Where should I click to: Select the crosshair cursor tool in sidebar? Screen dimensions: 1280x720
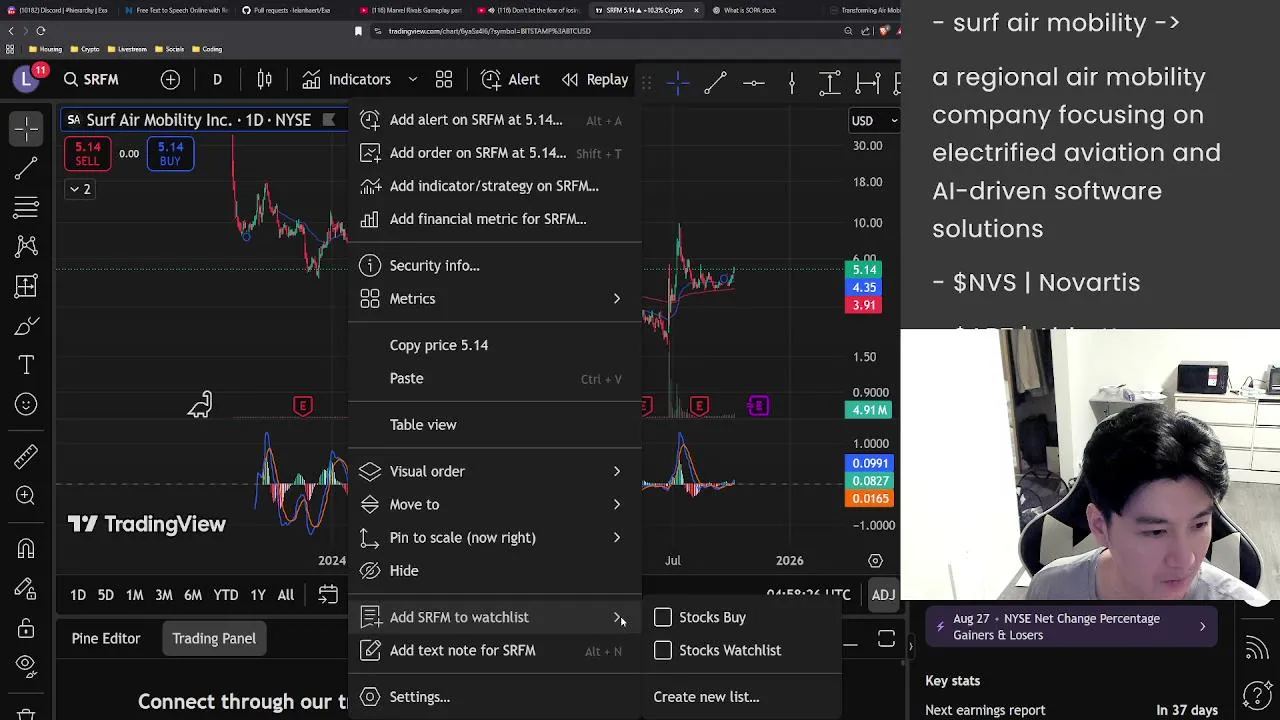pyautogui.click(x=26, y=128)
